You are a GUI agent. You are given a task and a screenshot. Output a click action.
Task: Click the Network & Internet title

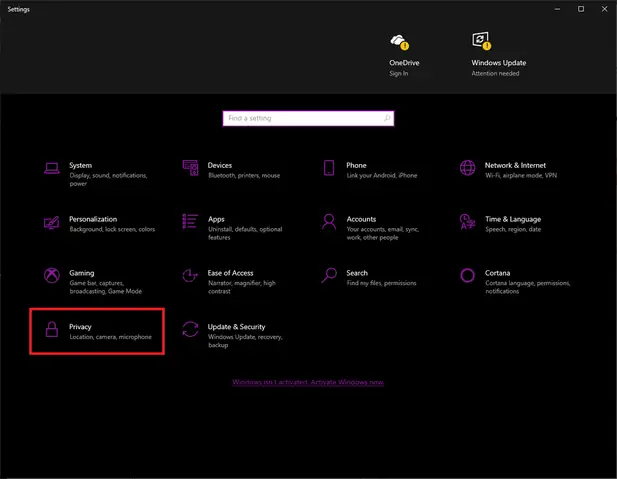point(515,165)
